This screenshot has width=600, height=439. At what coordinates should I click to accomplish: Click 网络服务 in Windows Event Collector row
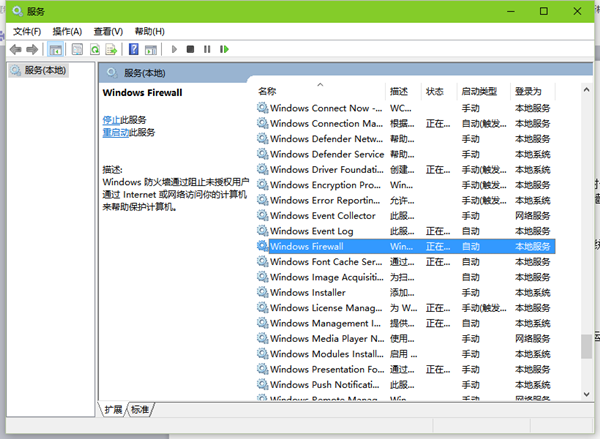532,216
